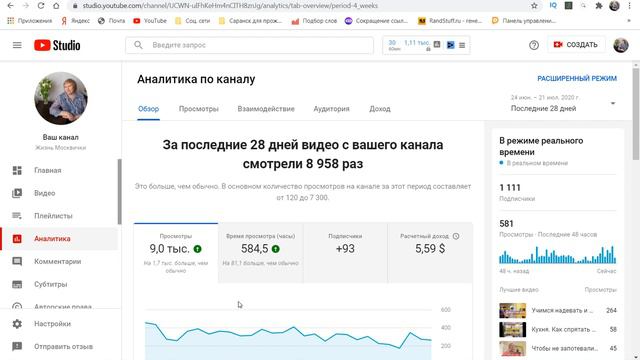Click the browser home icon

click(56, 6)
